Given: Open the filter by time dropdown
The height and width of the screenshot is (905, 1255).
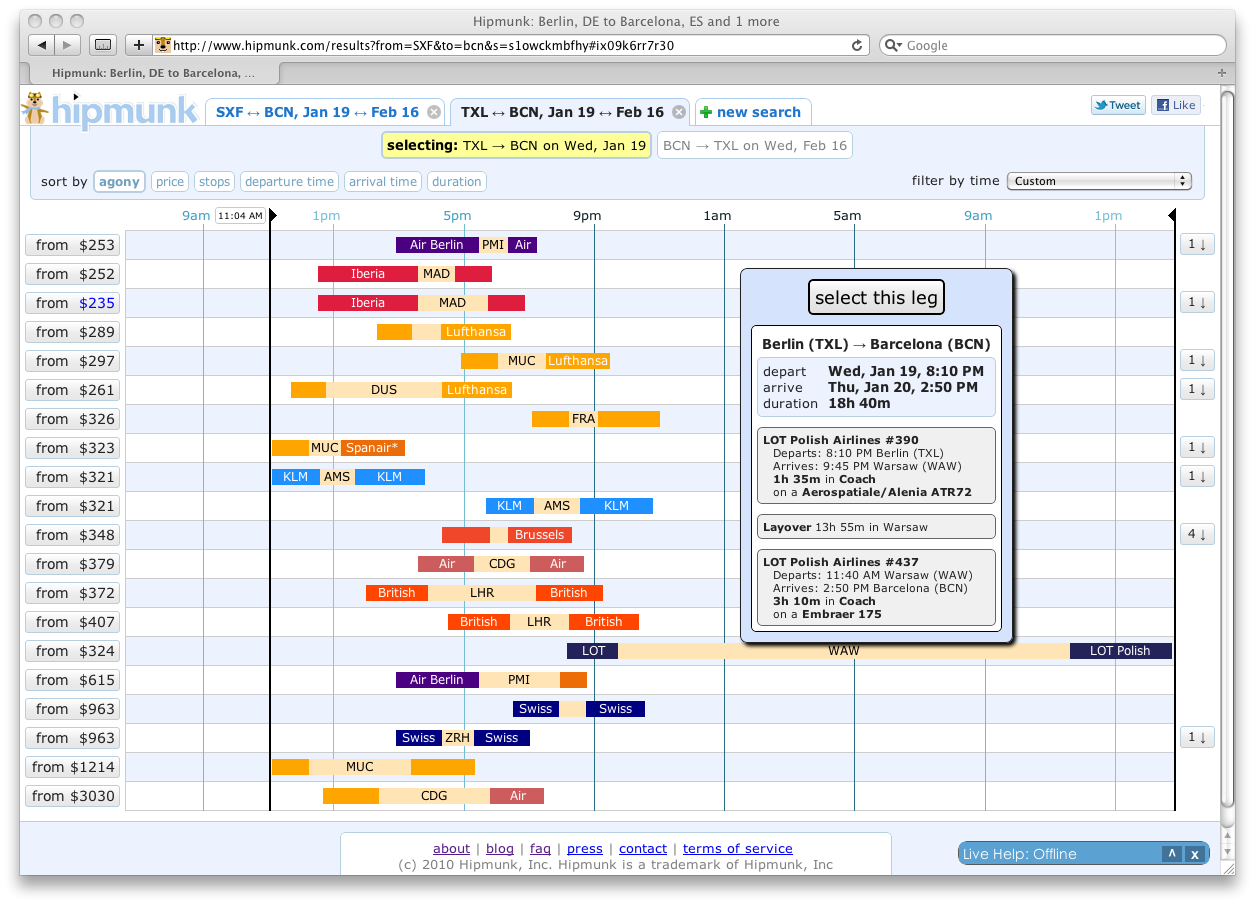Looking at the screenshot, I should point(1098,181).
